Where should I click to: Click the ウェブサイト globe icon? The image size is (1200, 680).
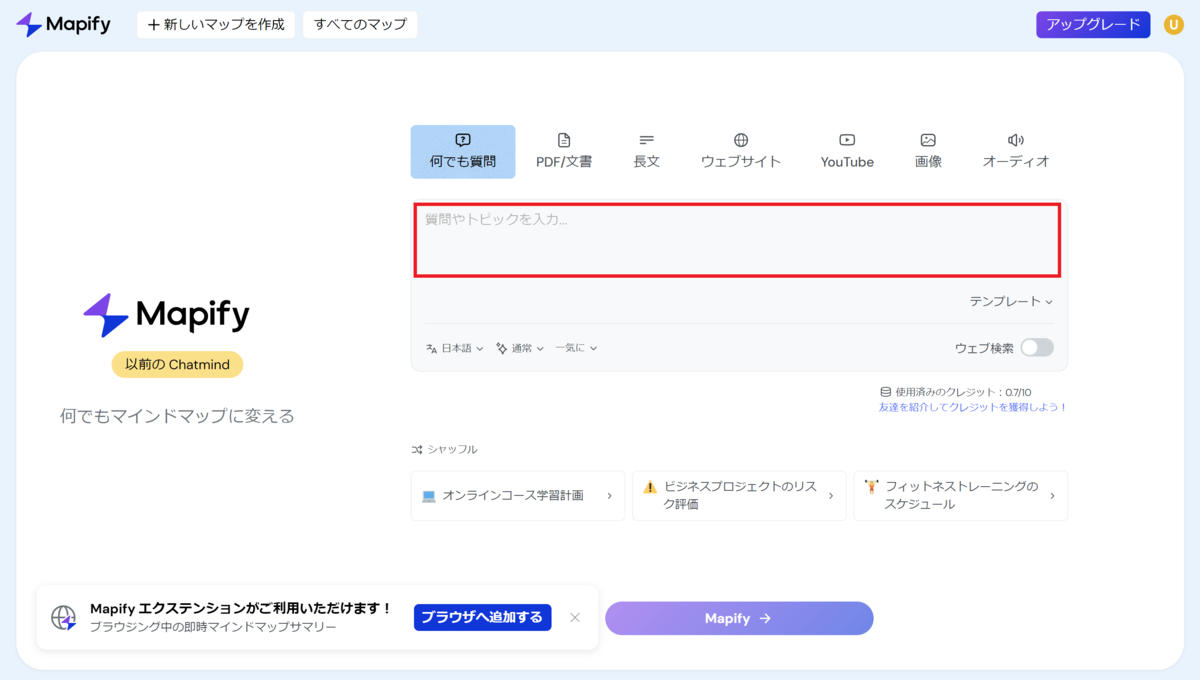[x=740, y=141]
